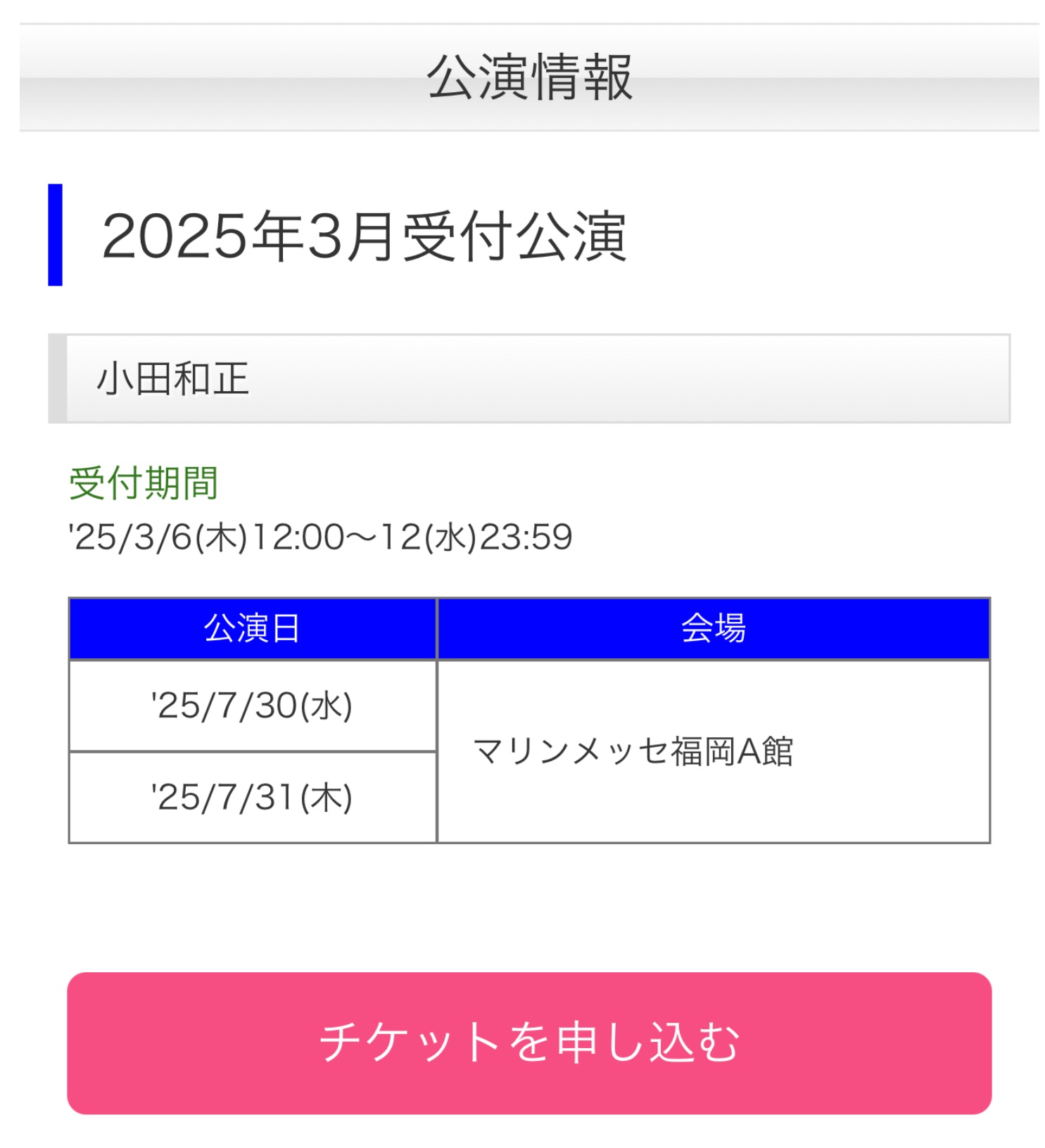Select the 公演日 column header
This screenshot has width=1045, height=1148.
pos(253,628)
